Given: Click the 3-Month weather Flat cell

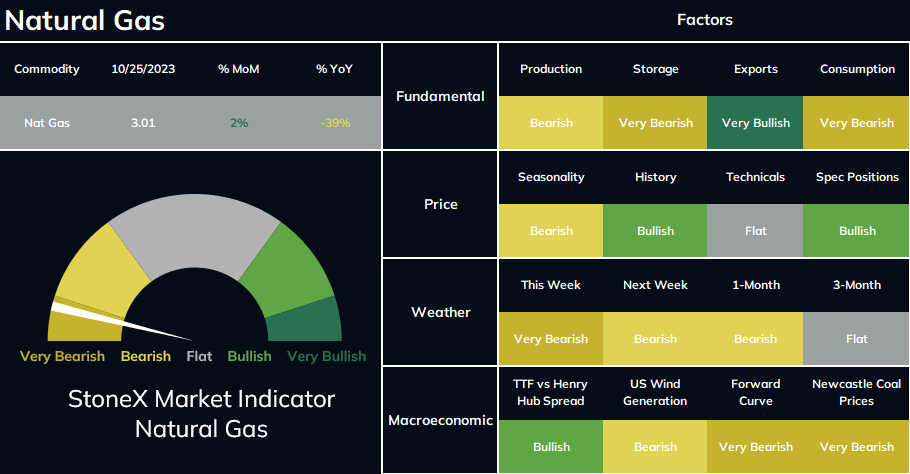Looking at the screenshot, I should point(857,338).
